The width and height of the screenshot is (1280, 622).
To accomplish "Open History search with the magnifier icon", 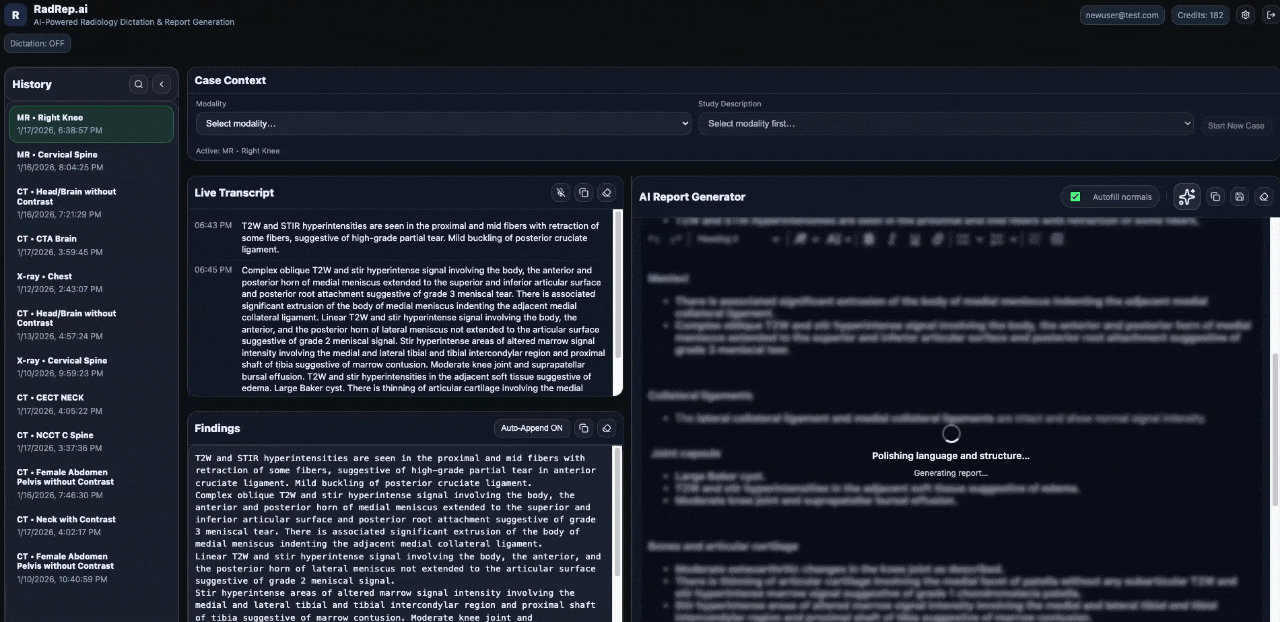I will pyautogui.click(x=138, y=84).
